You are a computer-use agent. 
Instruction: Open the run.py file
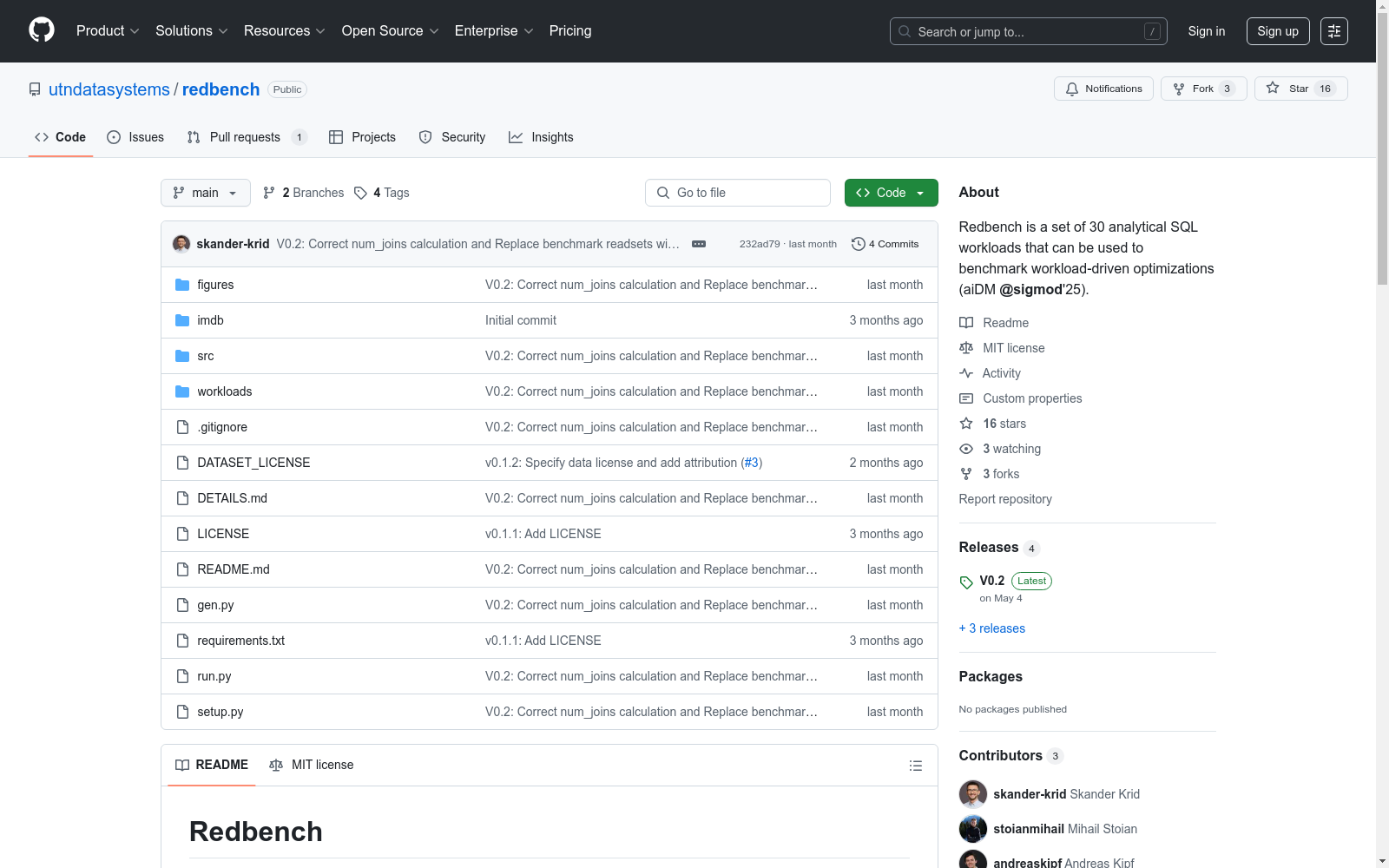point(214,676)
